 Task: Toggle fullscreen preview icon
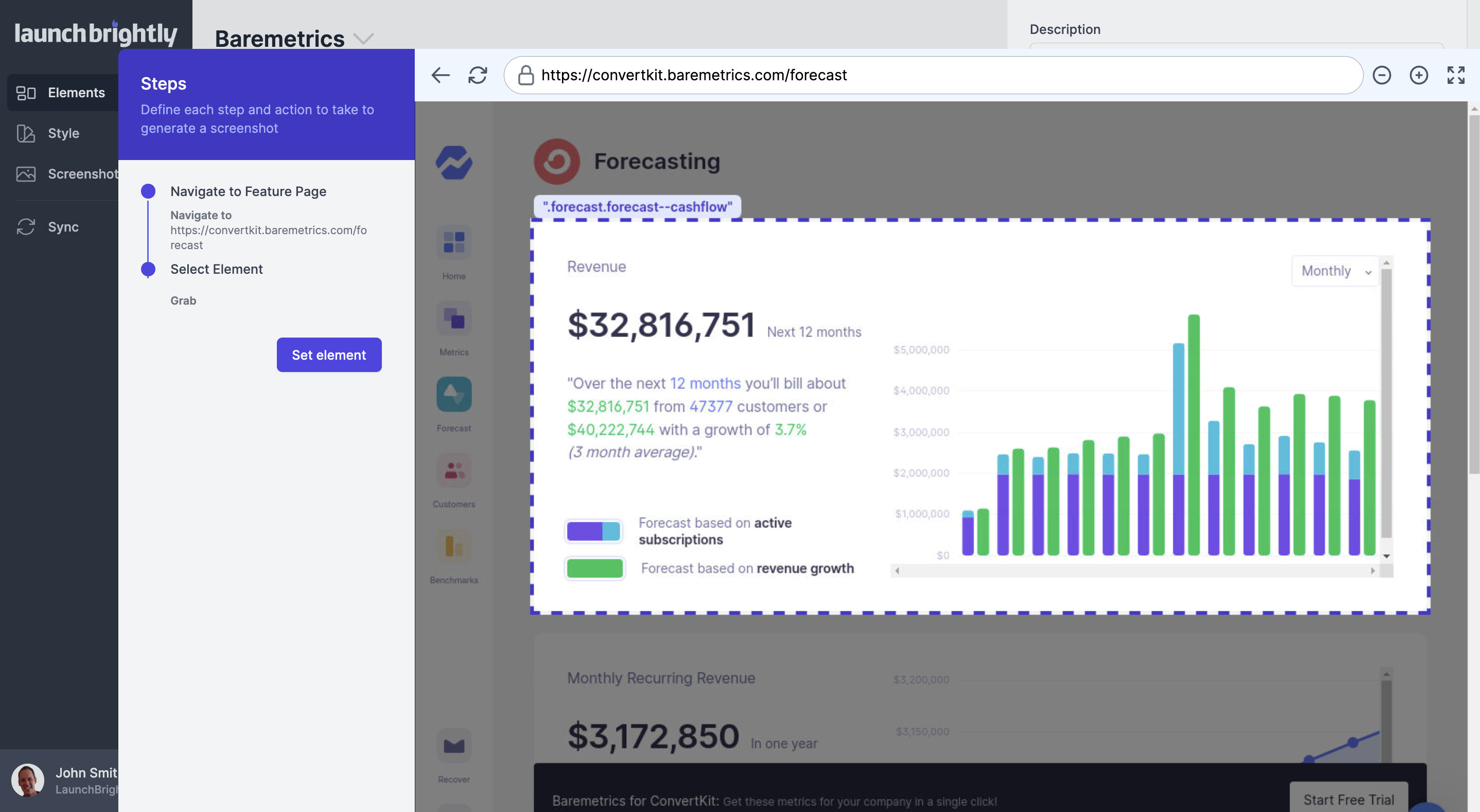pyautogui.click(x=1456, y=75)
